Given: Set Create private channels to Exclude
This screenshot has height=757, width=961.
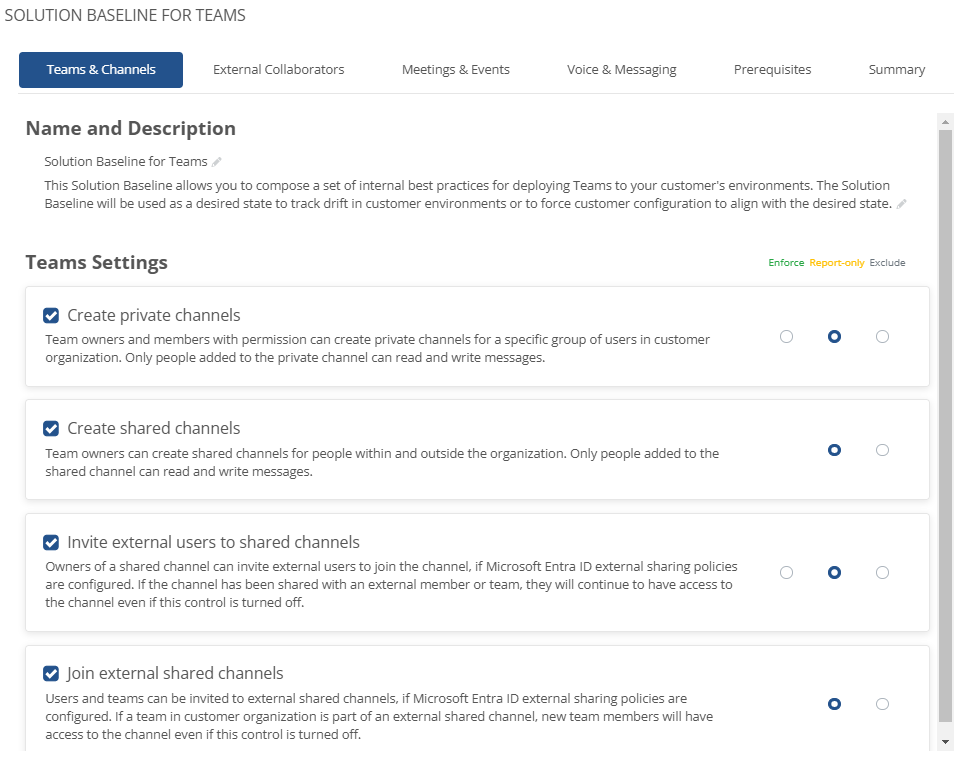Looking at the screenshot, I should tap(882, 337).
